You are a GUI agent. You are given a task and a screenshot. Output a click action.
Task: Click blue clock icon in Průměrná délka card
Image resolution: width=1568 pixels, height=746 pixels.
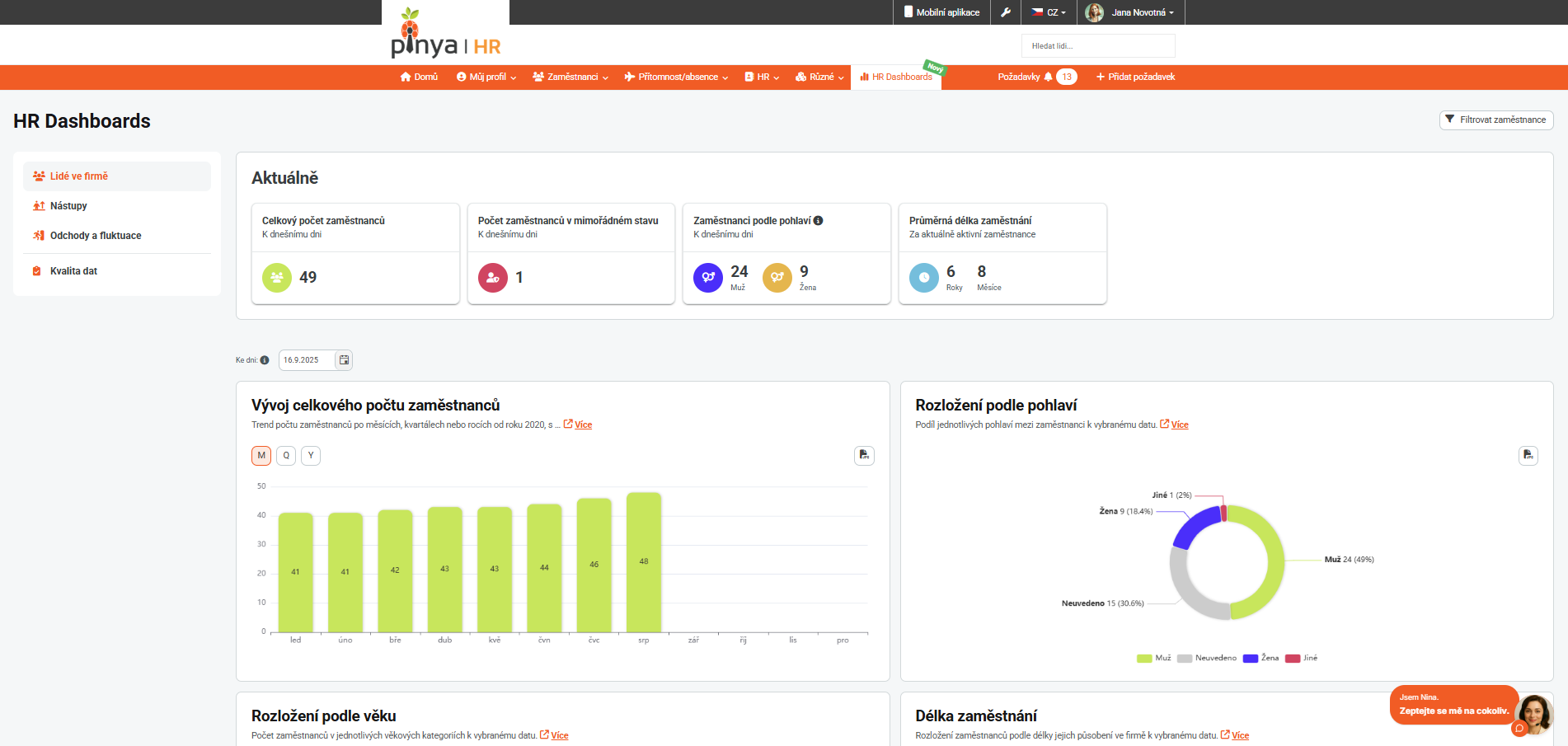click(x=924, y=278)
